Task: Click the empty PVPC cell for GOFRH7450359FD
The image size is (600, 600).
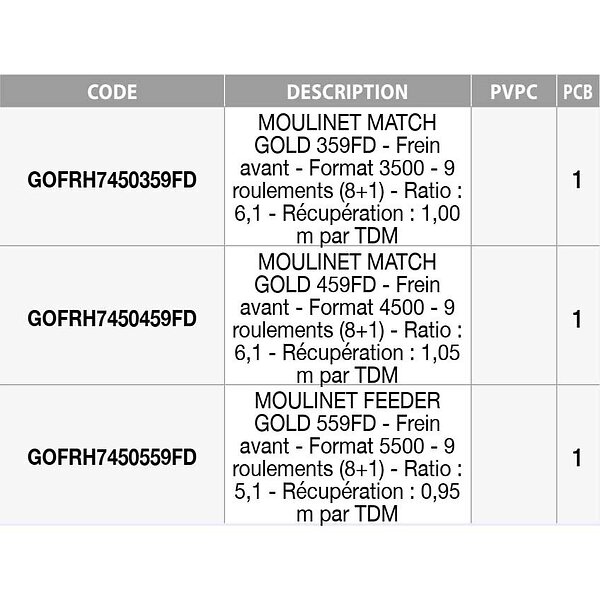Action: click(x=514, y=180)
